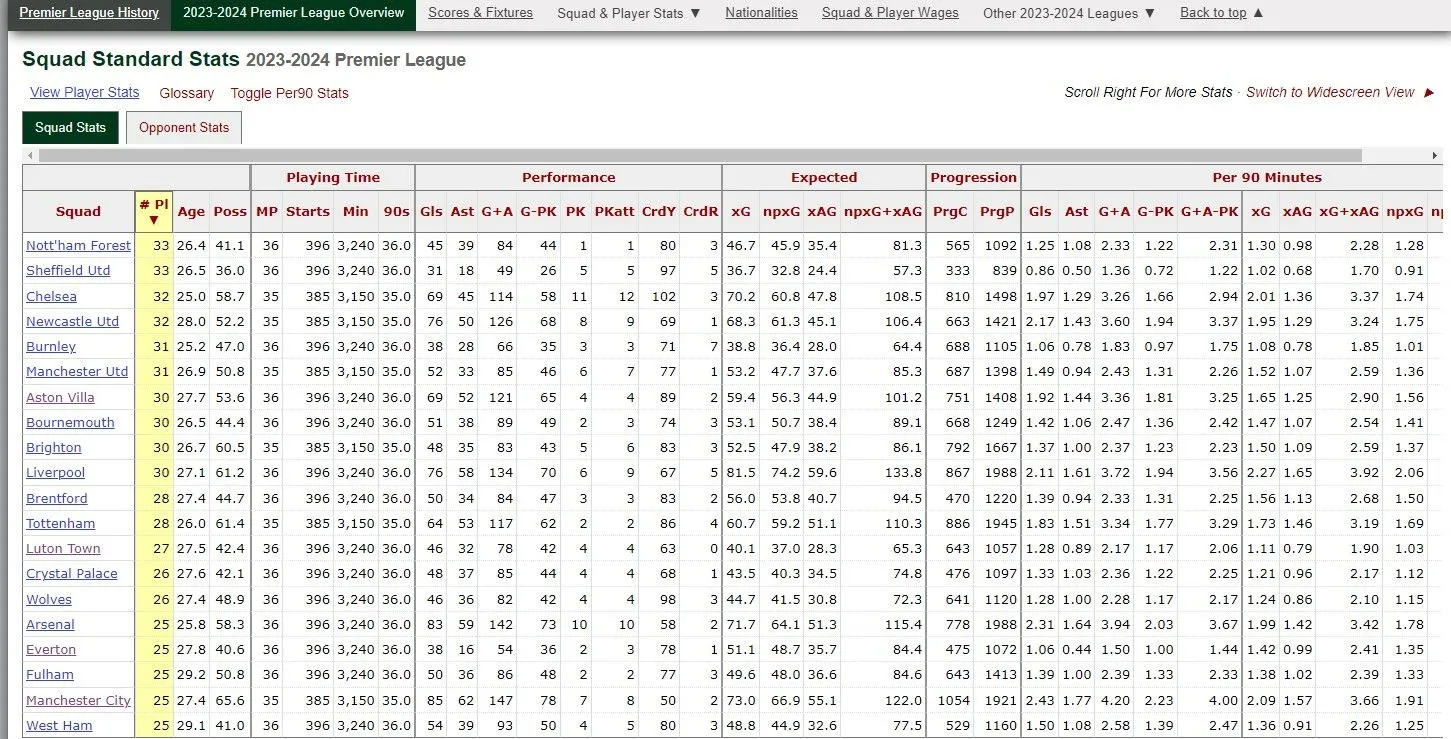Switch to the Opponent Stats tab
Screen dimensions: 1451x739
tap(184, 128)
